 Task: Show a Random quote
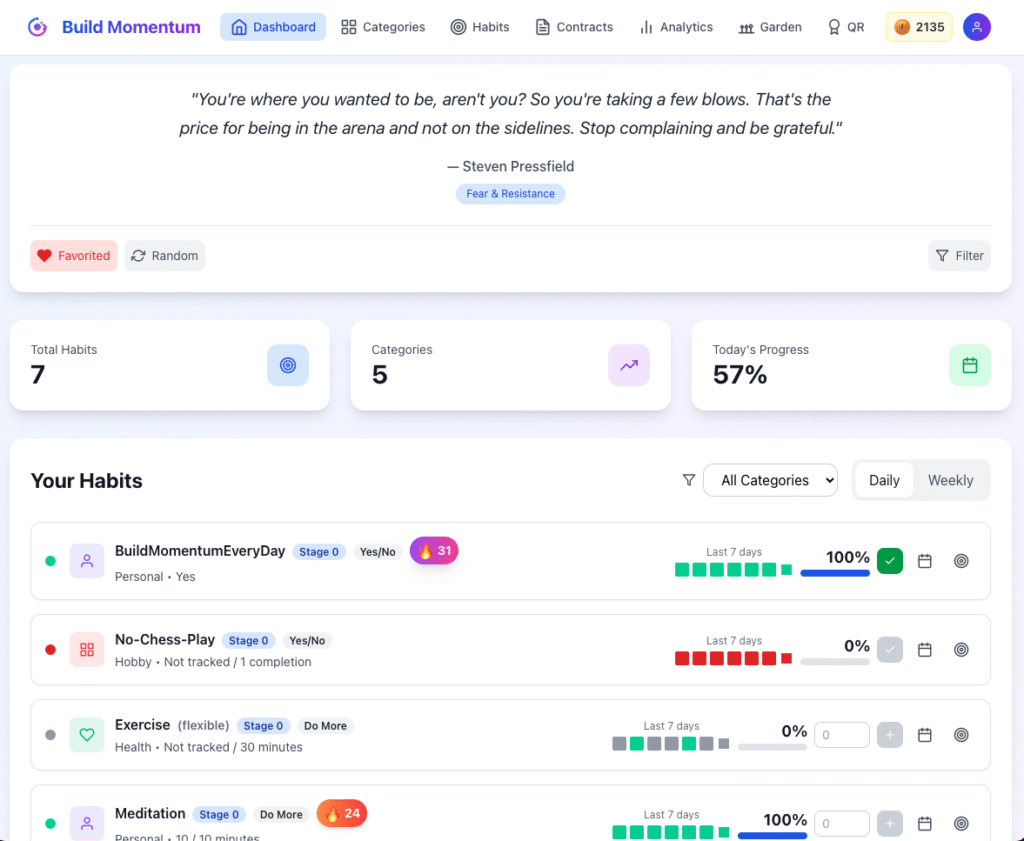point(165,256)
